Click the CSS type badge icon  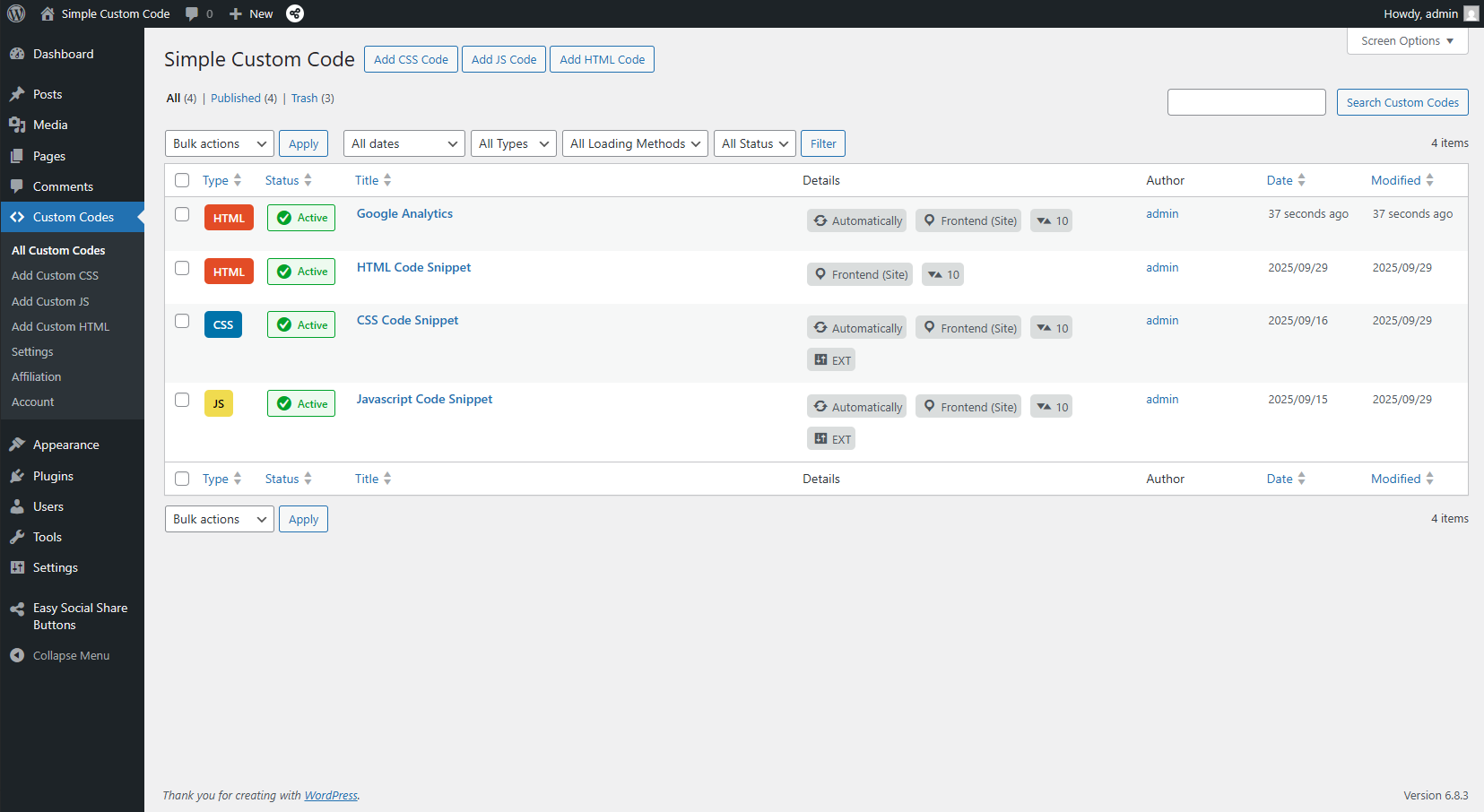pyautogui.click(x=223, y=324)
